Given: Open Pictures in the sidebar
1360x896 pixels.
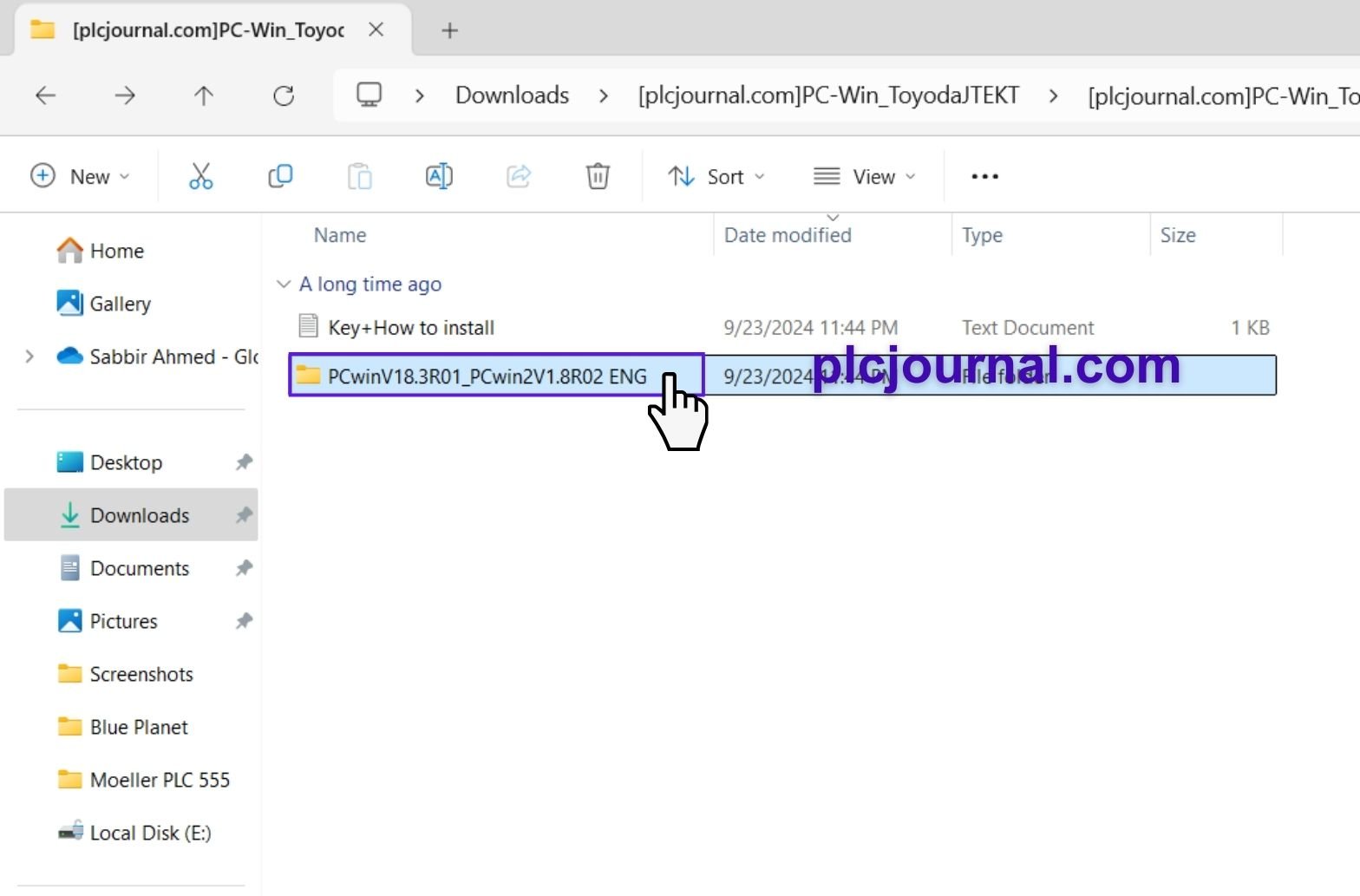Looking at the screenshot, I should (x=108, y=621).
